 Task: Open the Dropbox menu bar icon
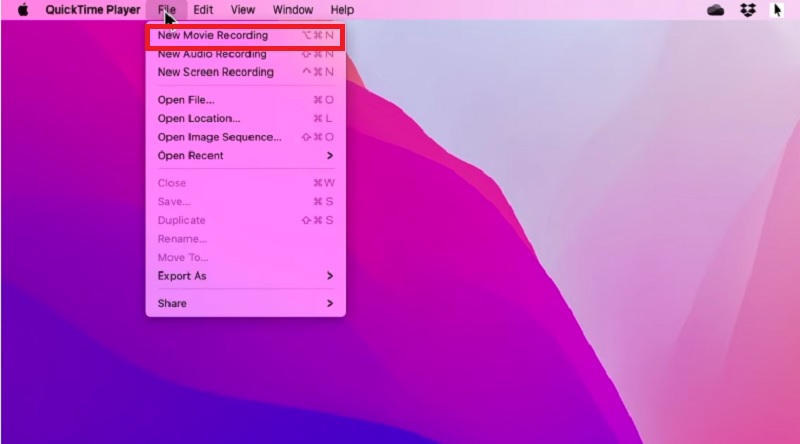pos(747,10)
